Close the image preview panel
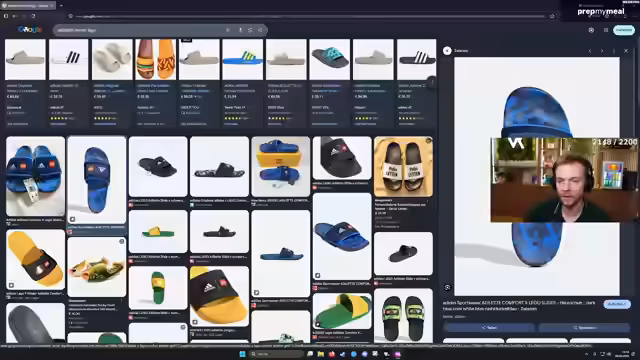Screen dimensions: 640x360 (626, 51)
